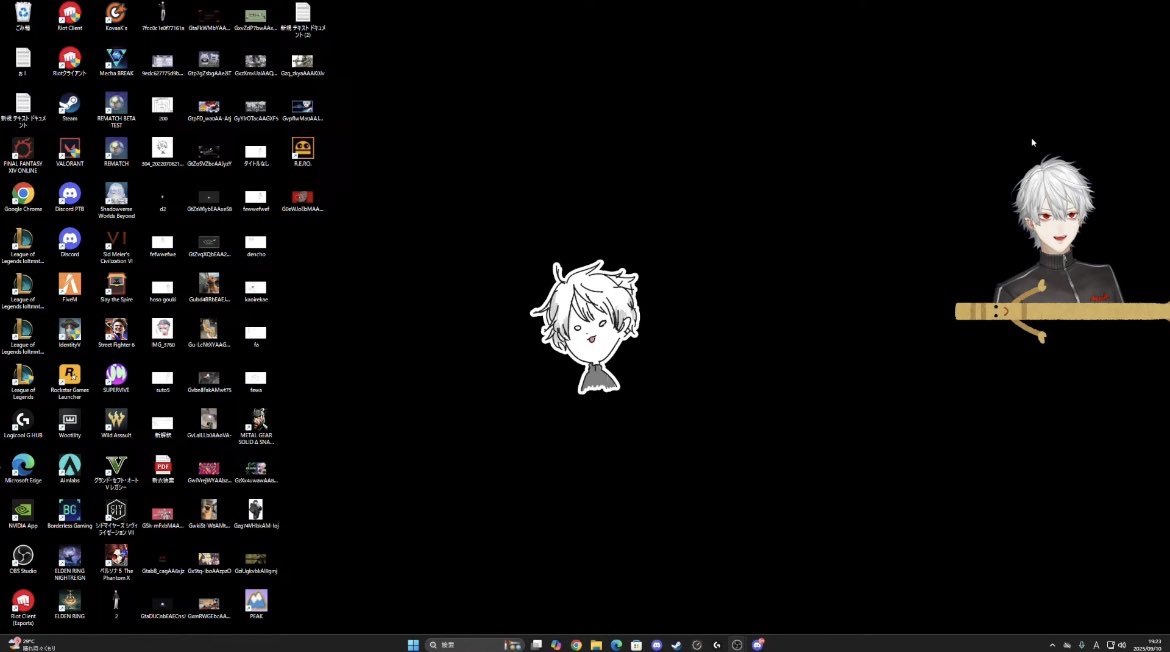This screenshot has height=652, width=1170.
Task: Open Task View on the taskbar
Action: (536, 645)
